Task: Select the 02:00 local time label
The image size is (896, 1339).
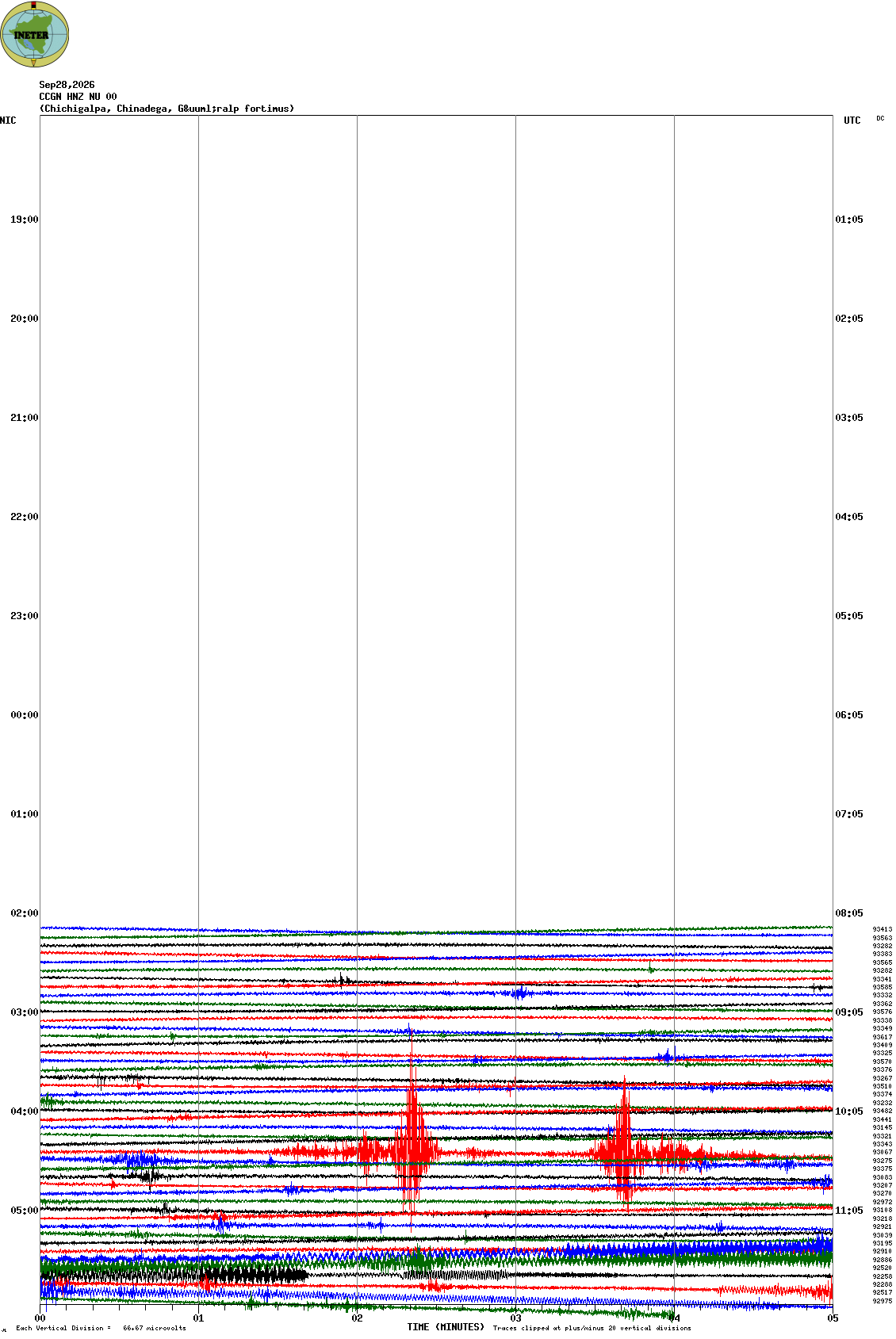Action: click(x=24, y=913)
